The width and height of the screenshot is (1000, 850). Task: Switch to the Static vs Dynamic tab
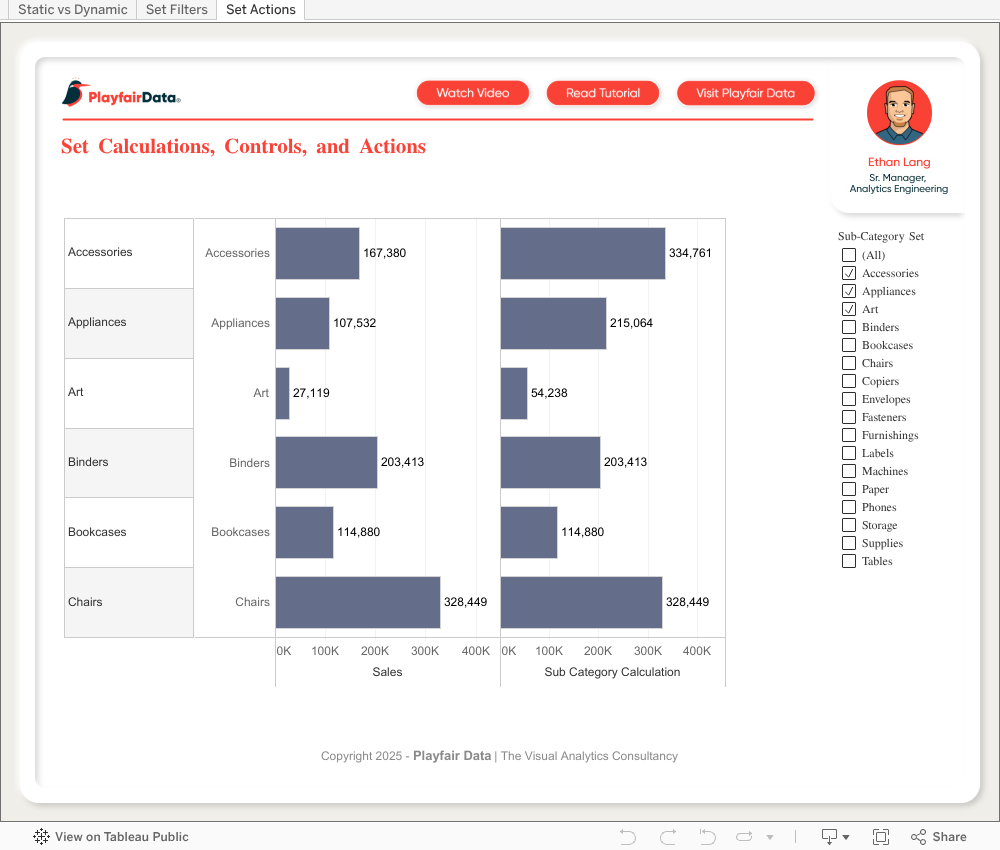tap(73, 10)
